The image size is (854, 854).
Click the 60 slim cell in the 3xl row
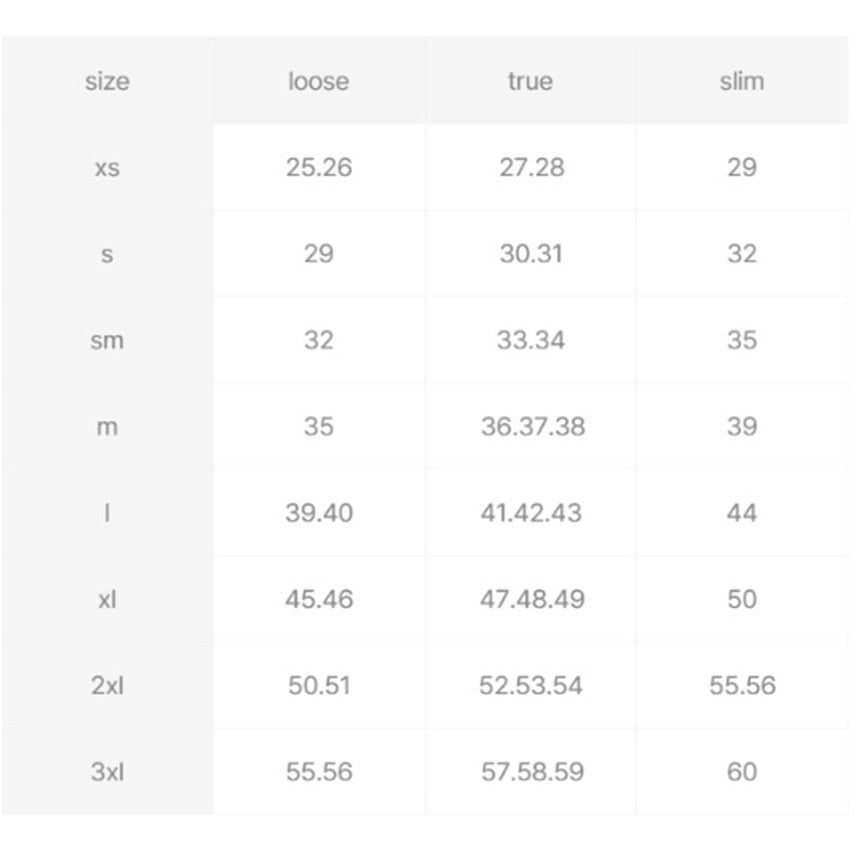tap(742, 772)
